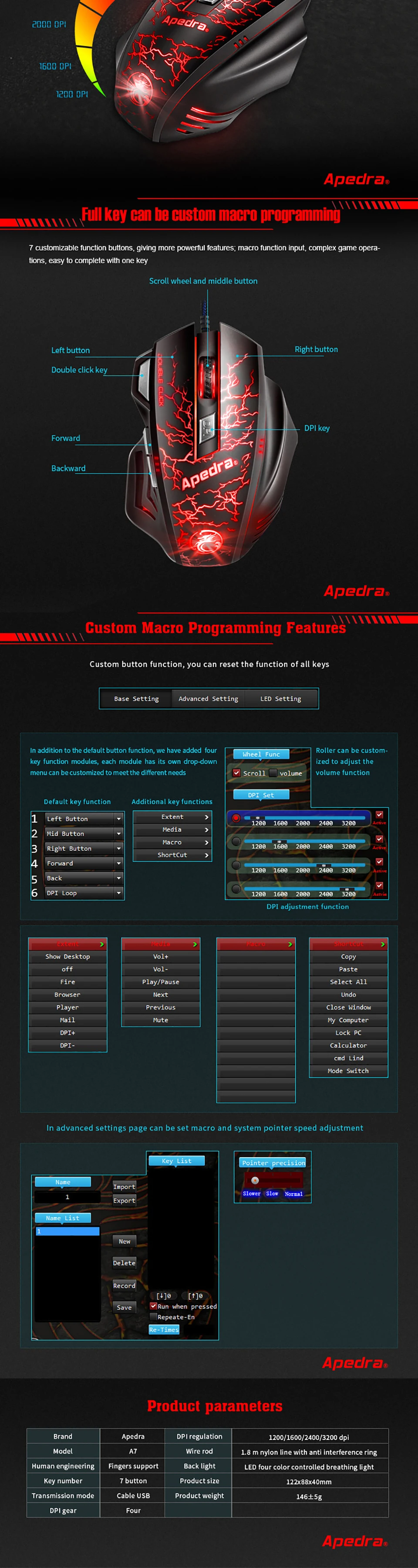Image resolution: width=418 pixels, height=1568 pixels.
Task: Expand the Back key dropdown
Action: (x=118, y=878)
